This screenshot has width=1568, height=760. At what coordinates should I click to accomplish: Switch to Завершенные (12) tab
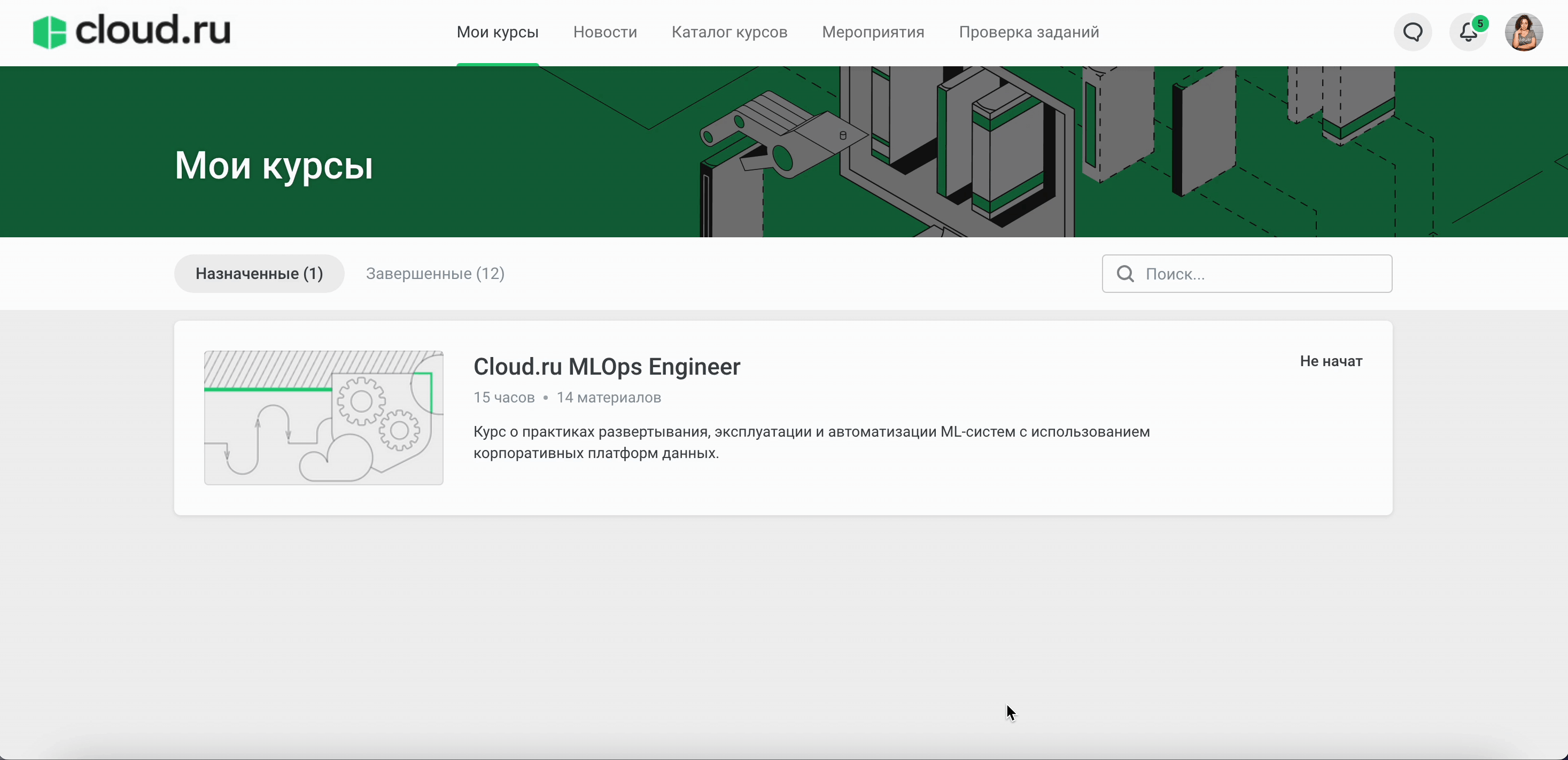pos(434,274)
